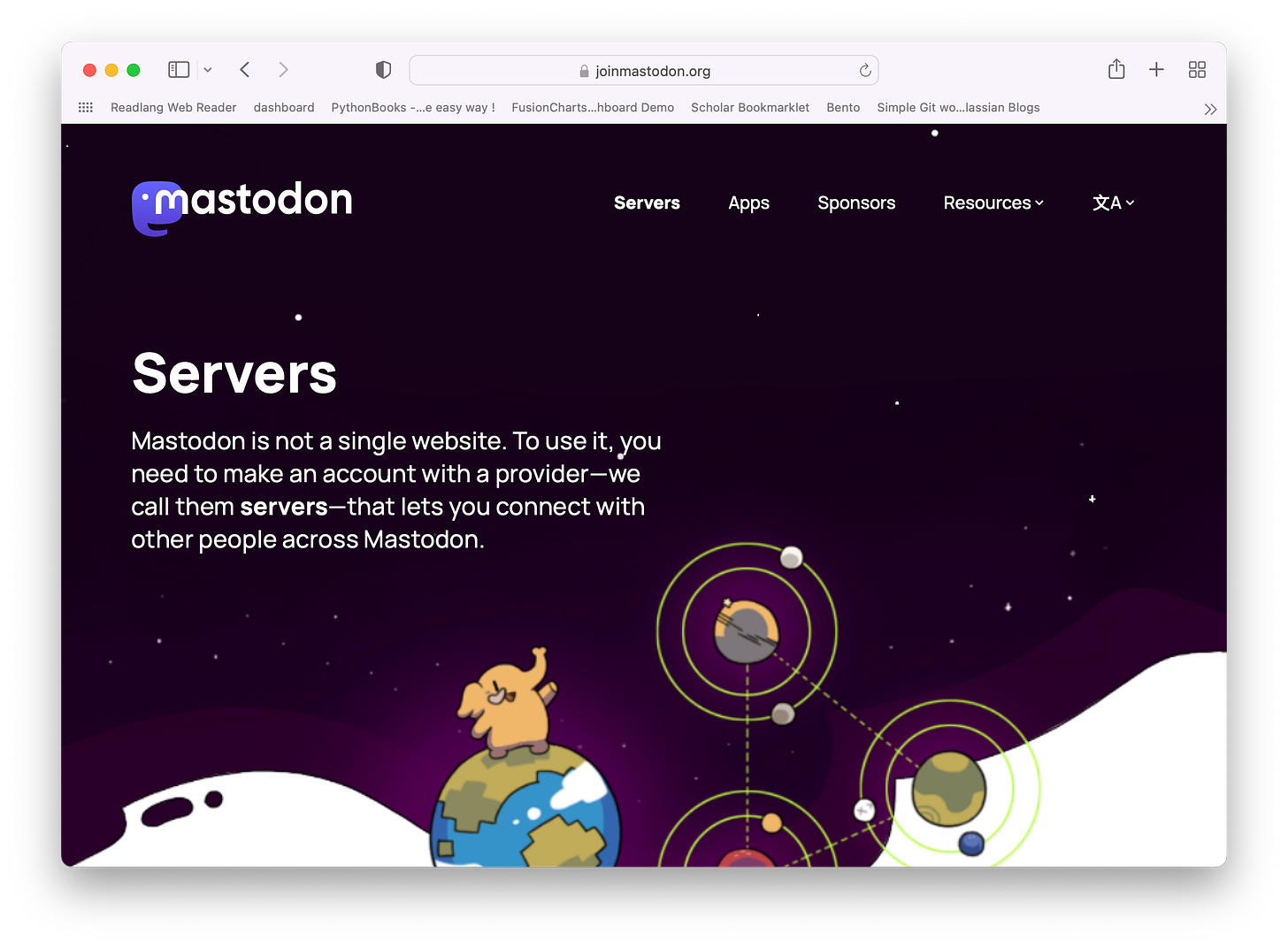This screenshot has width=1288, height=948.
Task: Go forward with the forward arrow
Action: coord(283,70)
